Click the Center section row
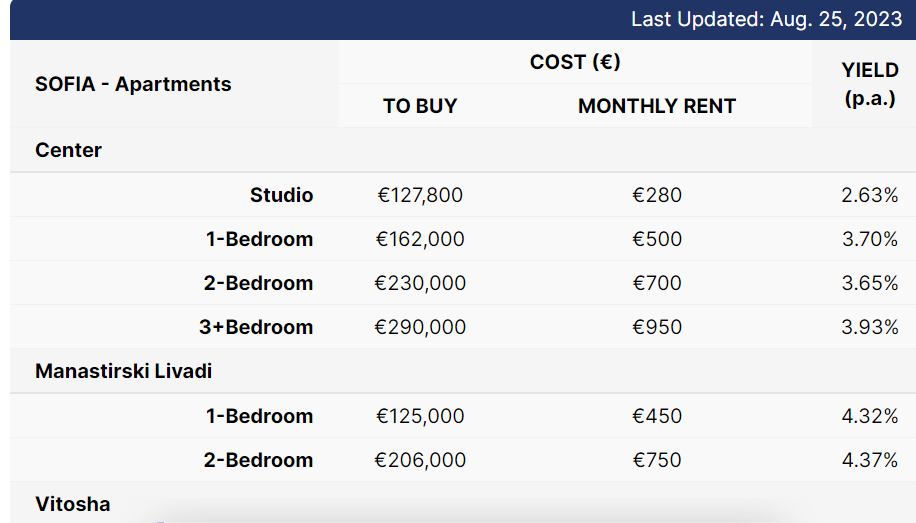The height and width of the screenshot is (523, 916). (x=69, y=150)
